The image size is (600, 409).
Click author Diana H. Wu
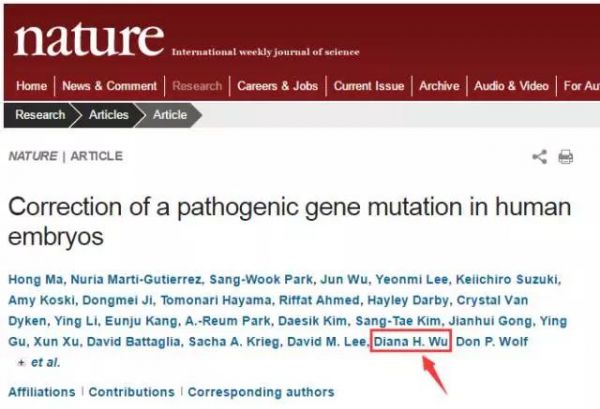pyautogui.click(x=411, y=341)
